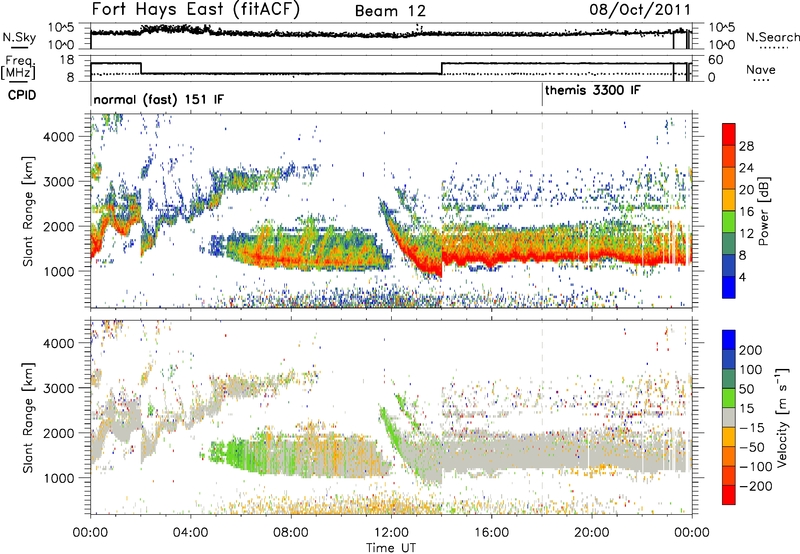This screenshot has width=800, height=554.
Task: Click the gray segment of the Velocity color bar
Action: [x=729, y=417]
